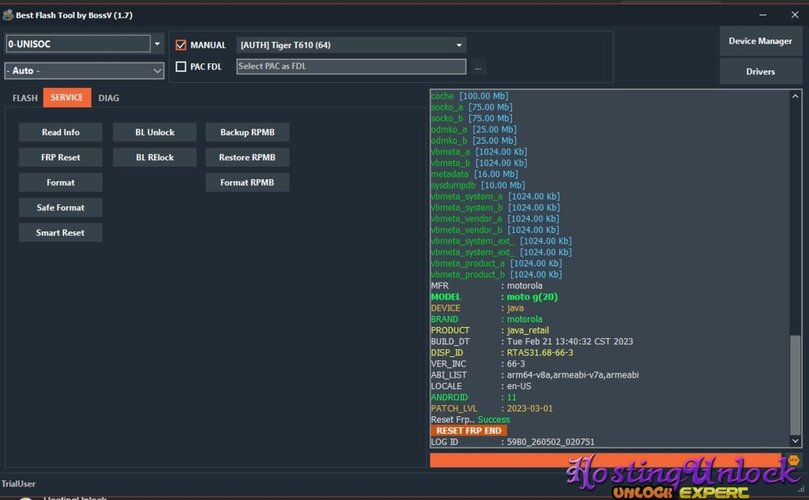This screenshot has height=500, width=809.
Task: Click the PRODUCT java_retail line
Action: coord(490,330)
